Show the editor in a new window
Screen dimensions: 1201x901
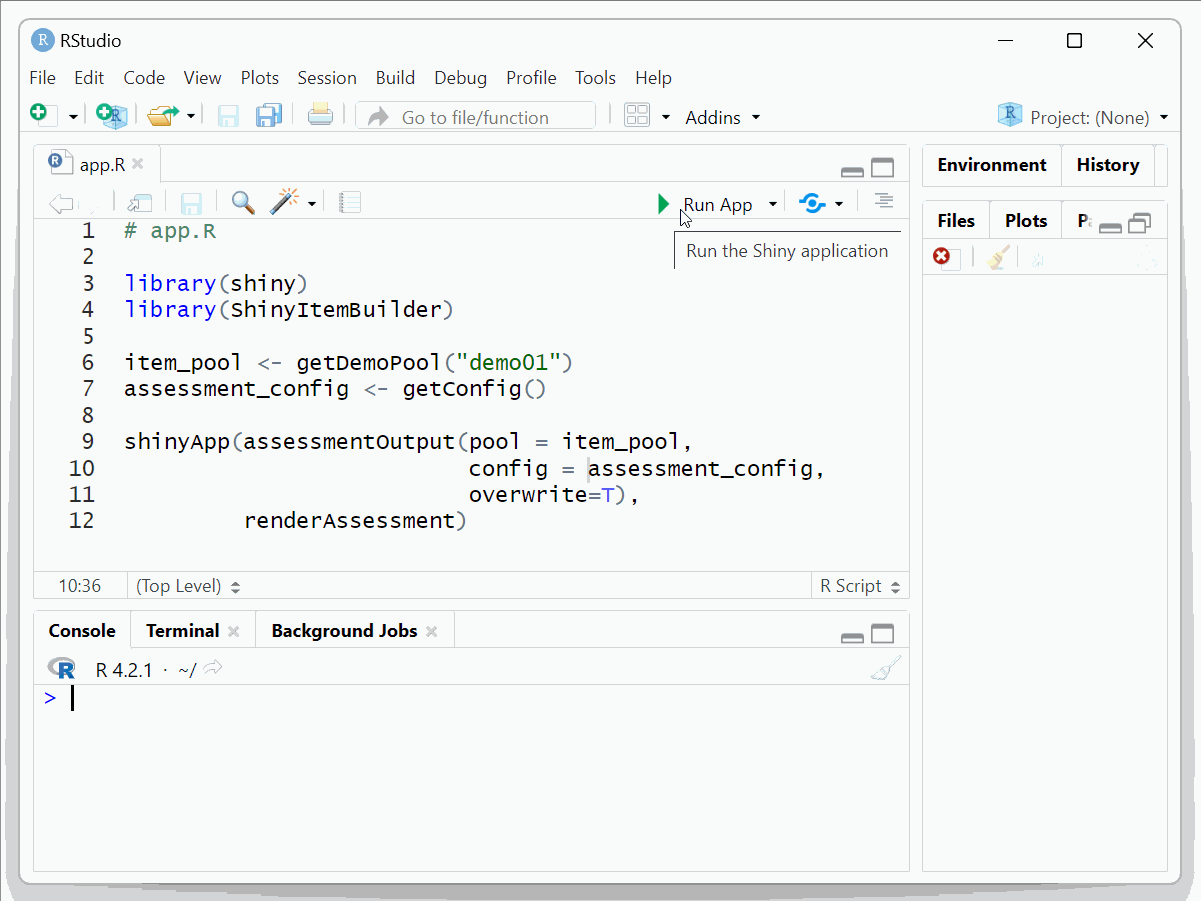[x=140, y=203]
